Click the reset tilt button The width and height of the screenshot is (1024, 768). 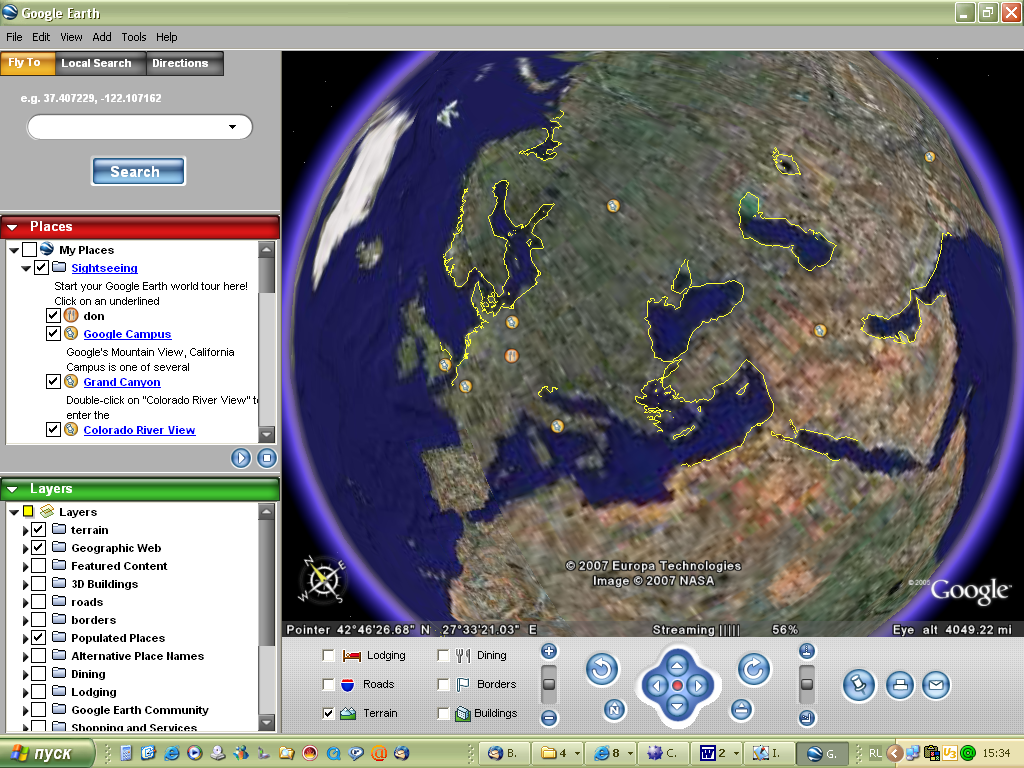click(x=741, y=709)
